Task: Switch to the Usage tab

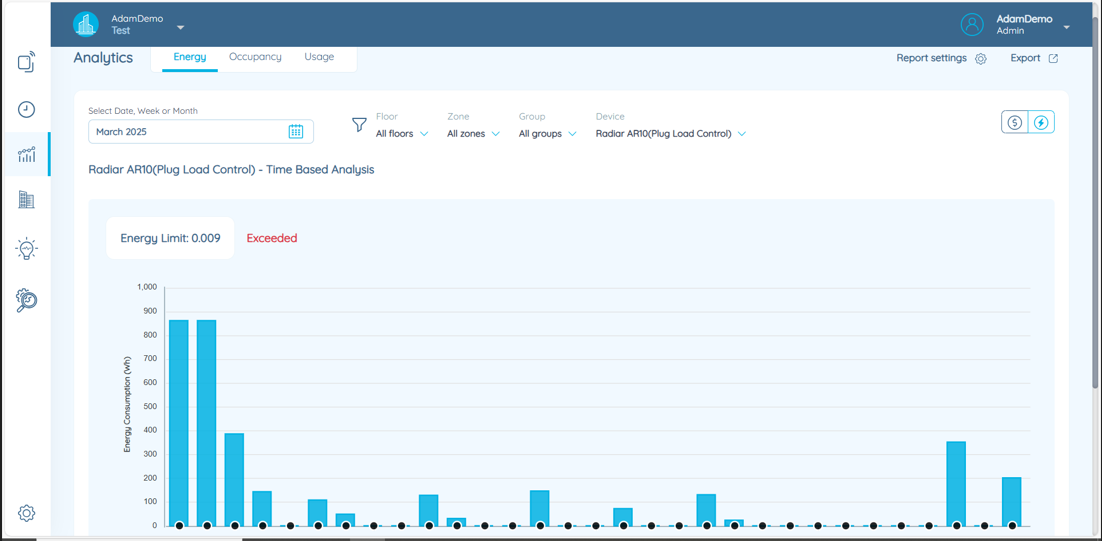Action: (319, 57)
